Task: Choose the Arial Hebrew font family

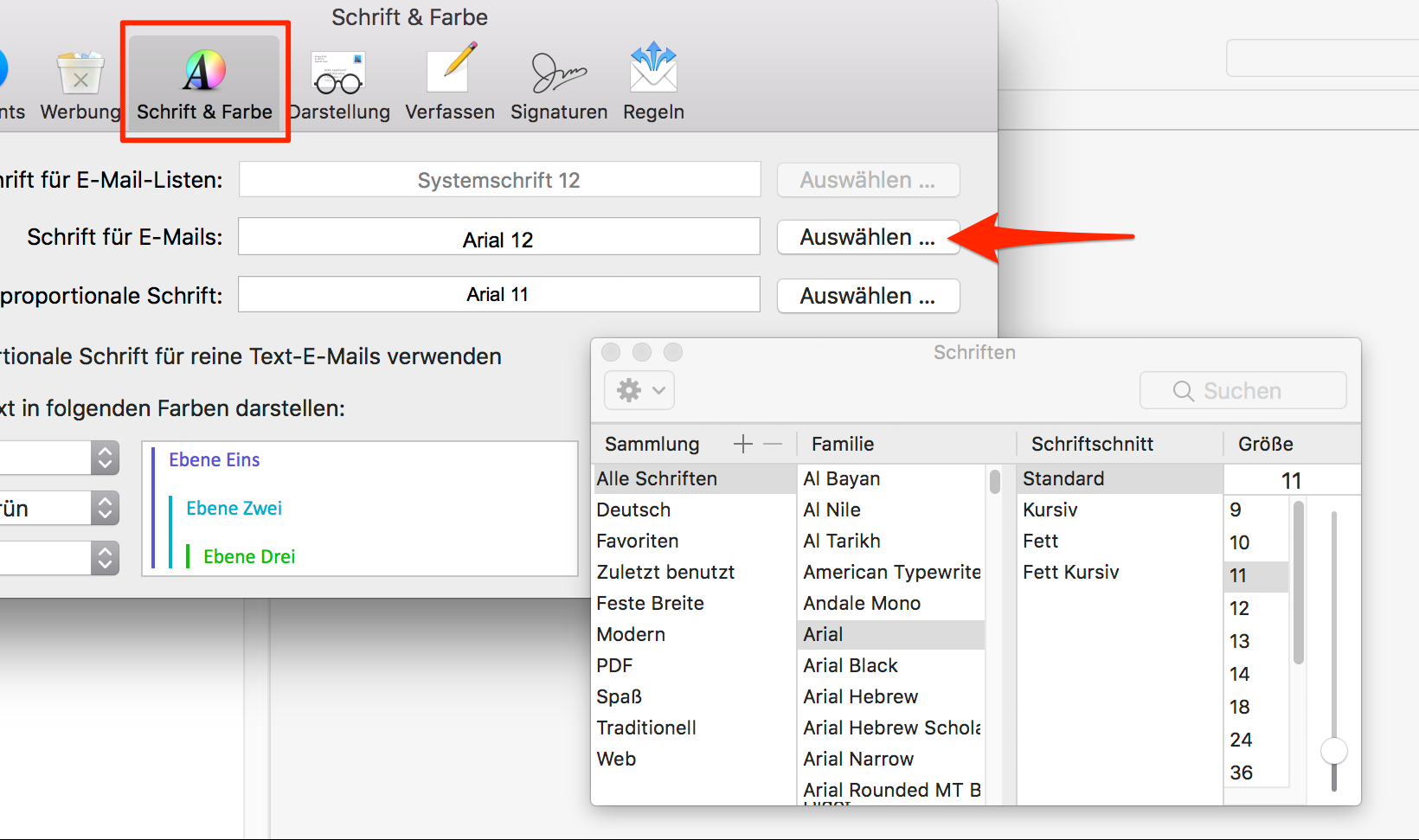Action: click(891, 696)
